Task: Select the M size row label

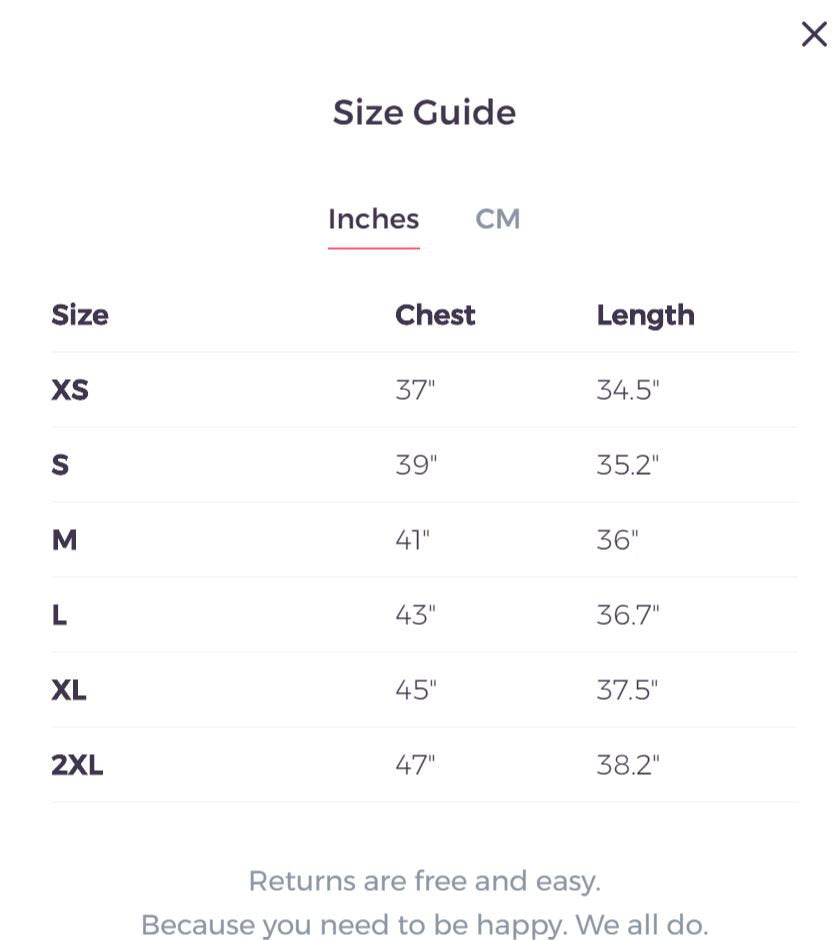Action: [x=64, y=540]
